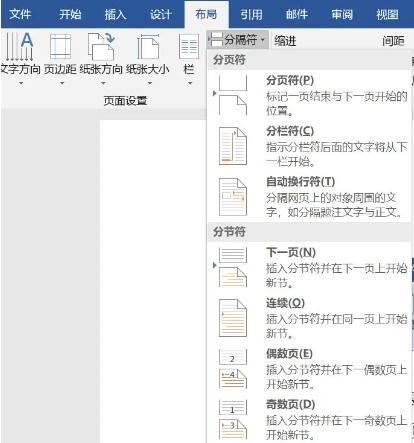Click the blank document page area
The height and width of the screenshot is (443, 414).
click(x=153, y=280)
